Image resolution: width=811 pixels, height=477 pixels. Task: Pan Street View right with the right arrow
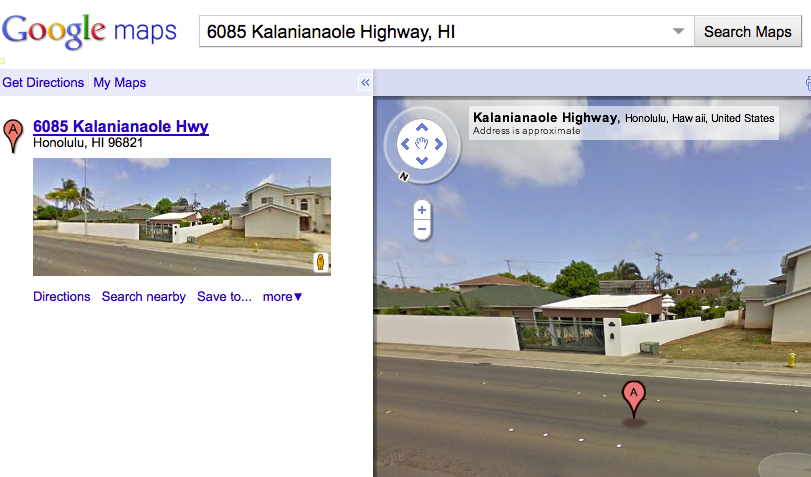[439, 144]
